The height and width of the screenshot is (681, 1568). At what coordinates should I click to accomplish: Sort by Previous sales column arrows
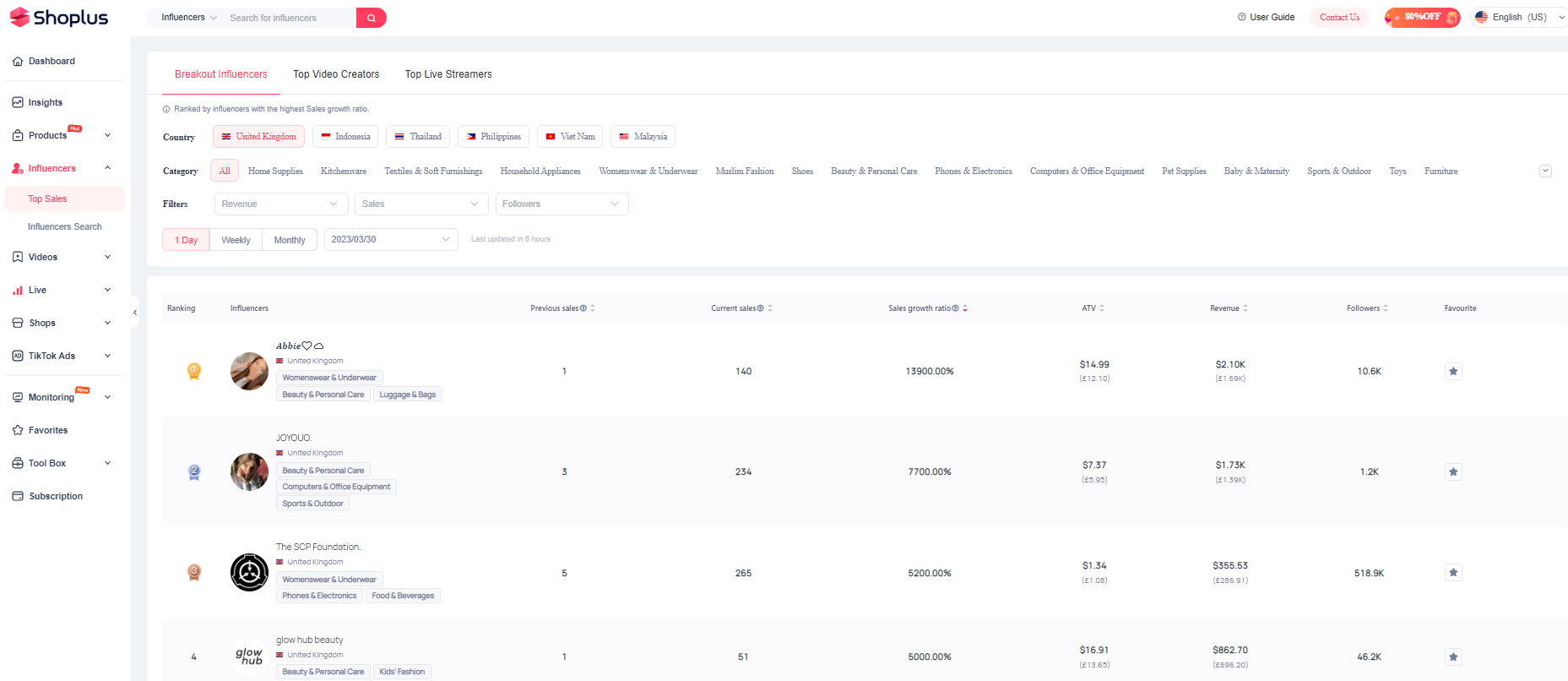point(593,308)
